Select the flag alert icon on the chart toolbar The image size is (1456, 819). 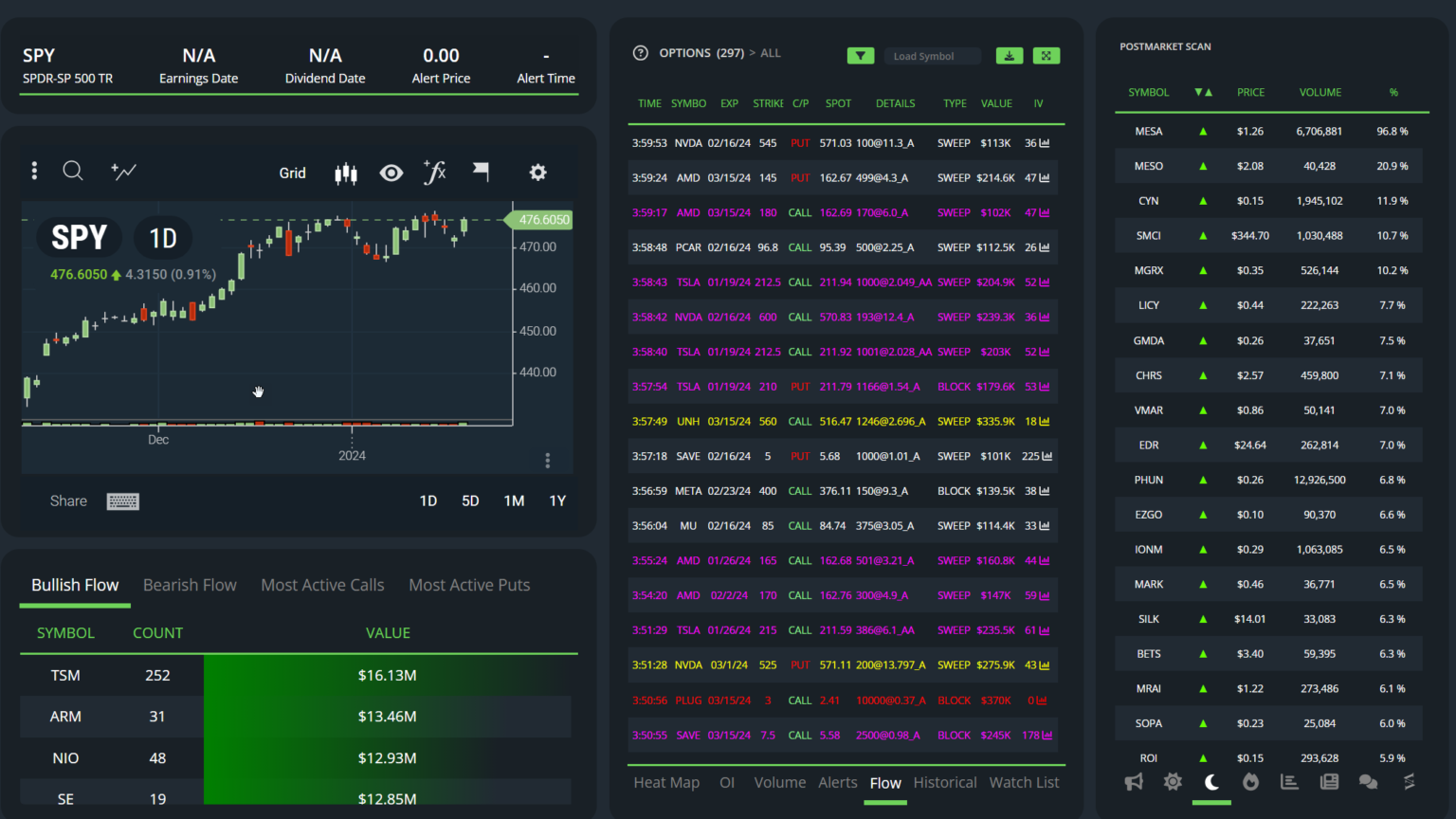point(481,172)
